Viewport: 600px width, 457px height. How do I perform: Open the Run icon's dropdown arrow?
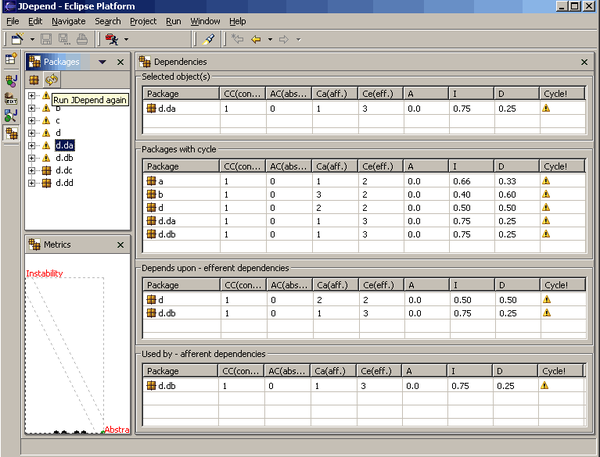point(126,39)
